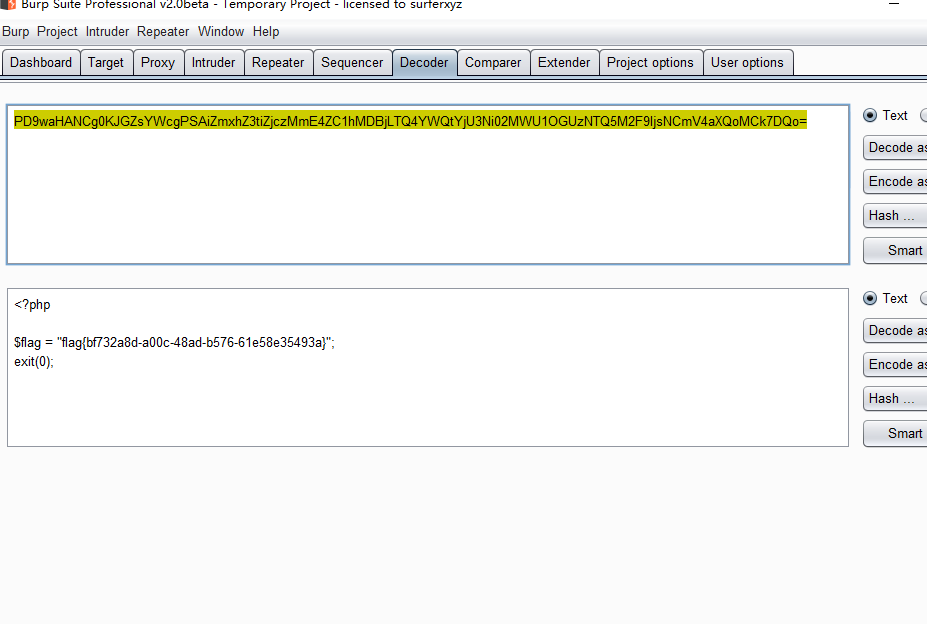Click Smart decode for base64 input
This screenshot has width=927, height=624.
click(895, 250)
